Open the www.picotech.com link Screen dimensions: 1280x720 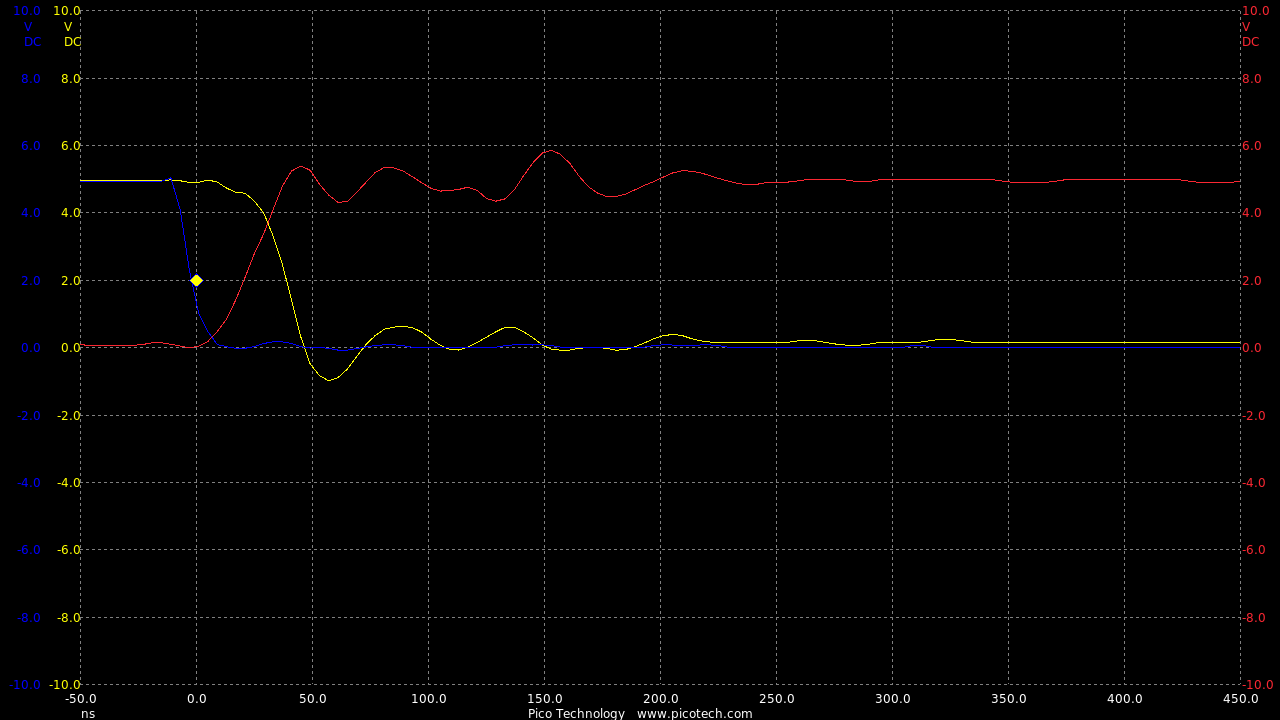694,713
